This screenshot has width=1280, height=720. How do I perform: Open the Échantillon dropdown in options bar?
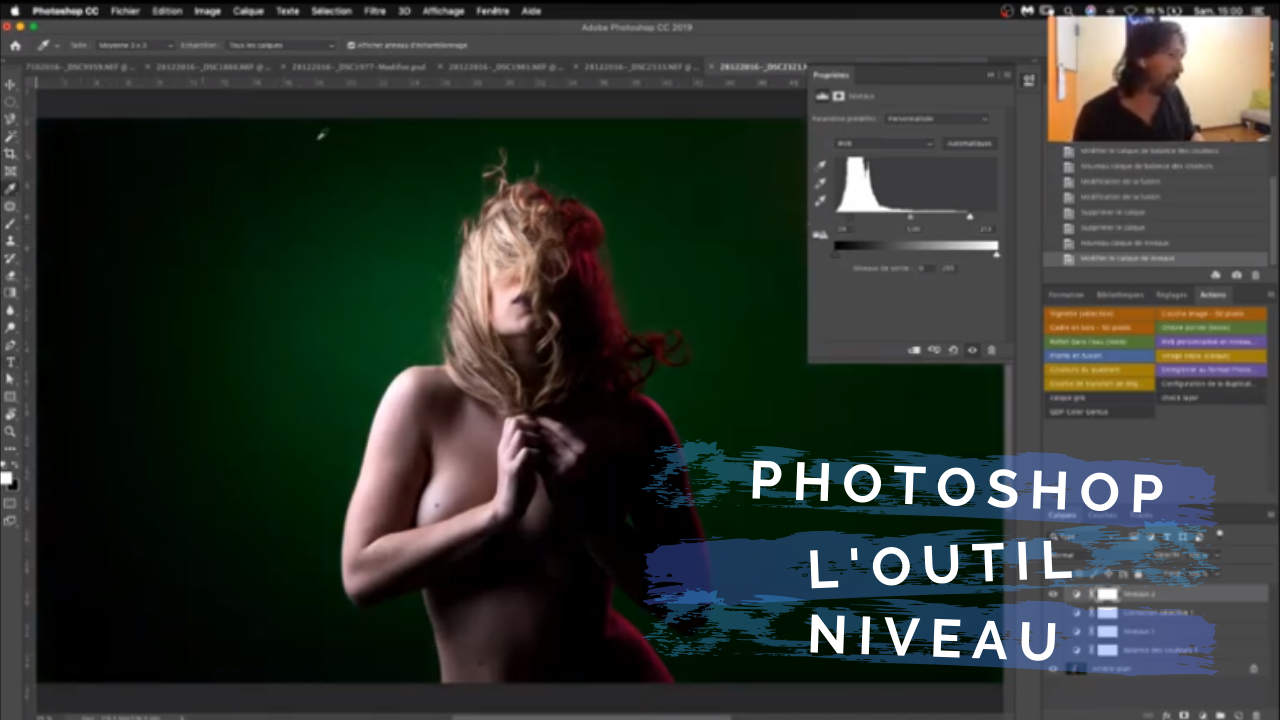(281, 45)
